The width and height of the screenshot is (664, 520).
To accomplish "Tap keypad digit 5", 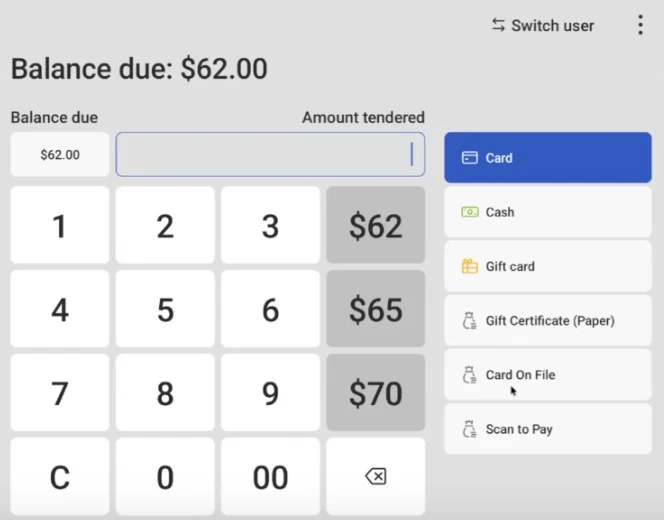I will coord(165,309).
